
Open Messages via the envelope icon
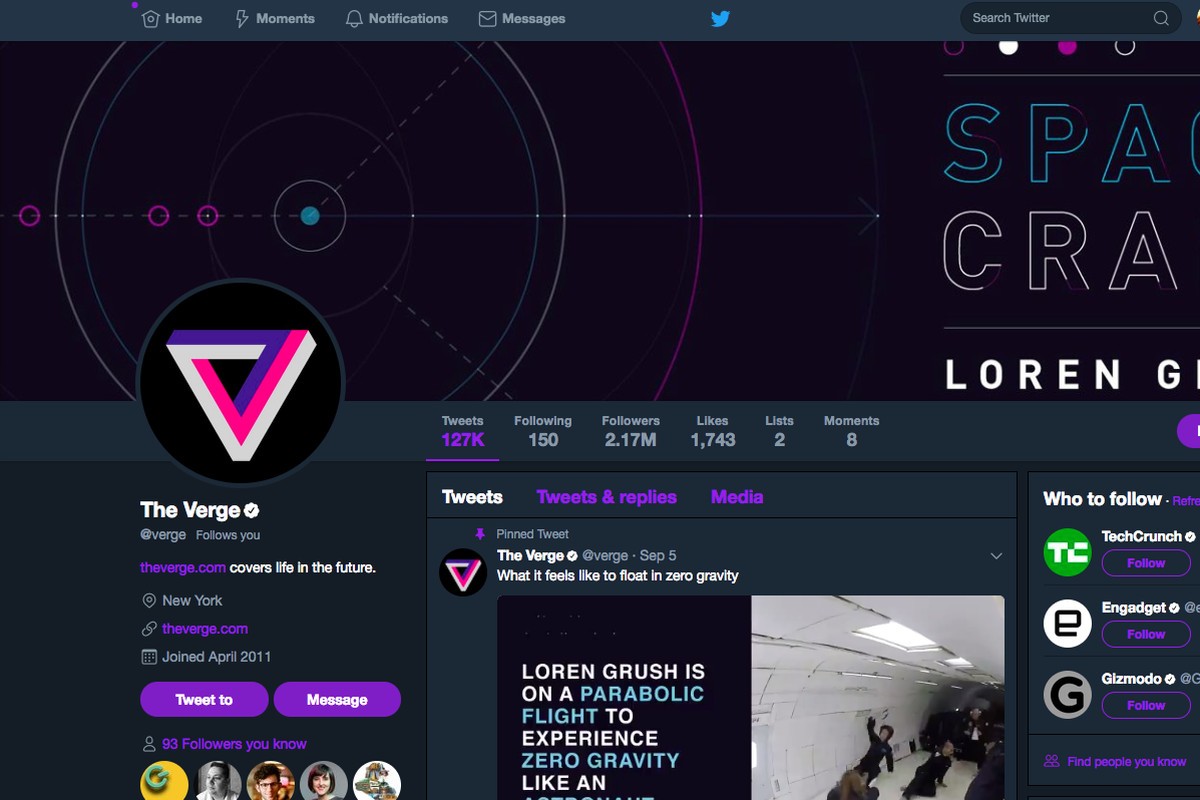(x=488, y=18)
